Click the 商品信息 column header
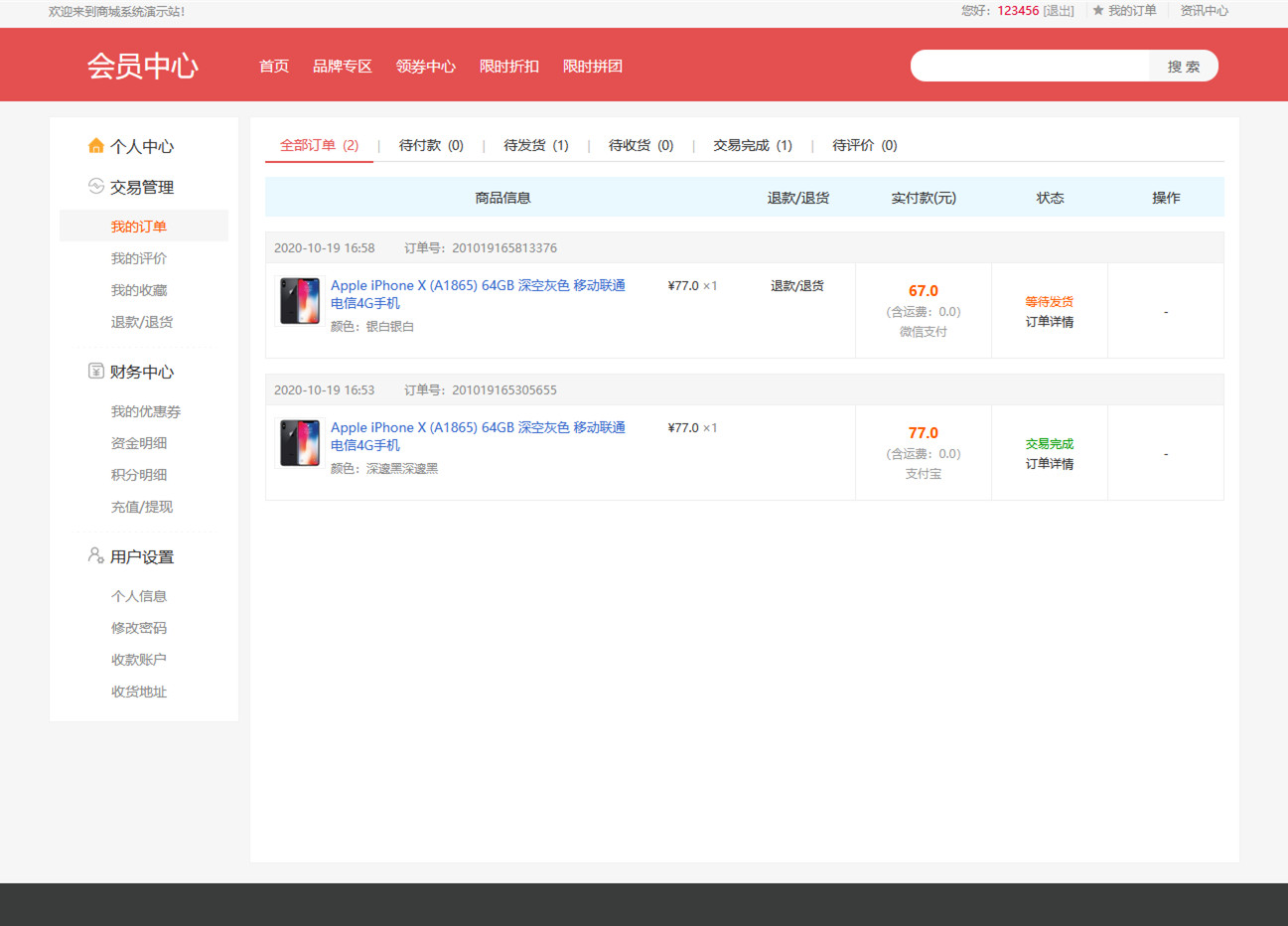The height and width of the screenshot is (926, 1288). (x=502, y=198)
